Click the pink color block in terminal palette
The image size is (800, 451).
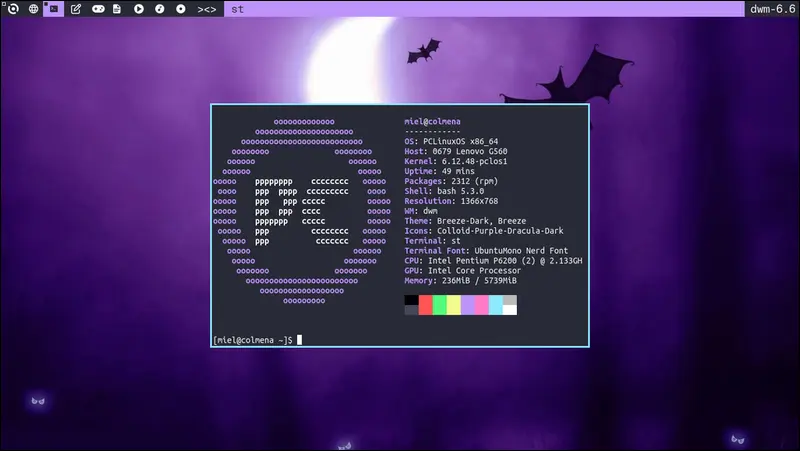point(482,305)
